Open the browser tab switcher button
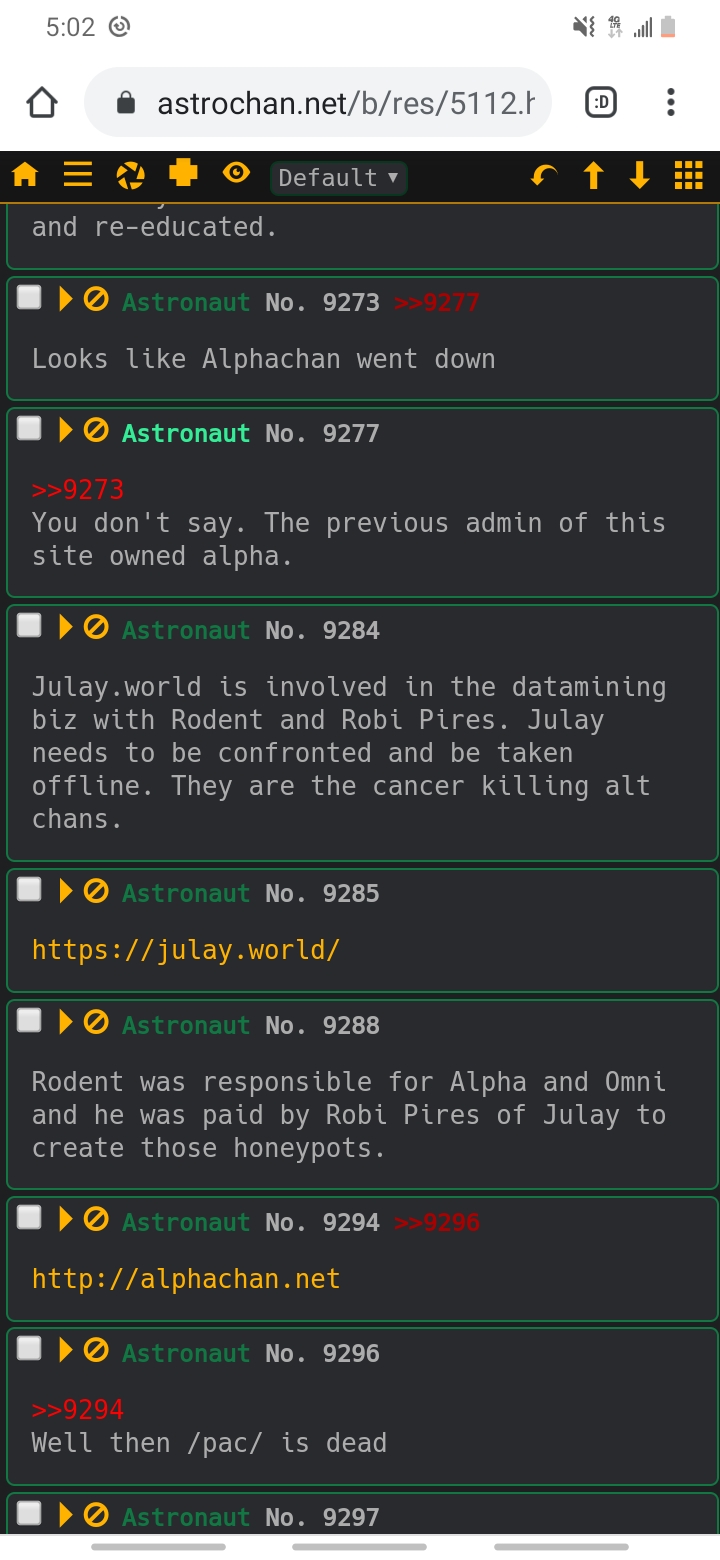 point(601,102)
